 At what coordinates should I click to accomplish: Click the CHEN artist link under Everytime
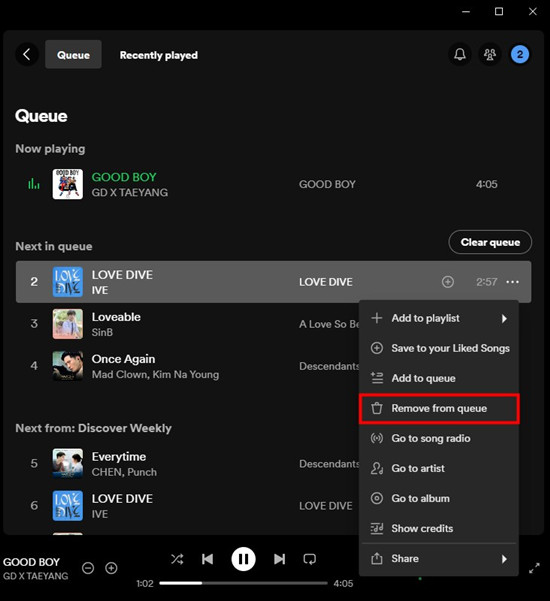[x=107, y=472]
